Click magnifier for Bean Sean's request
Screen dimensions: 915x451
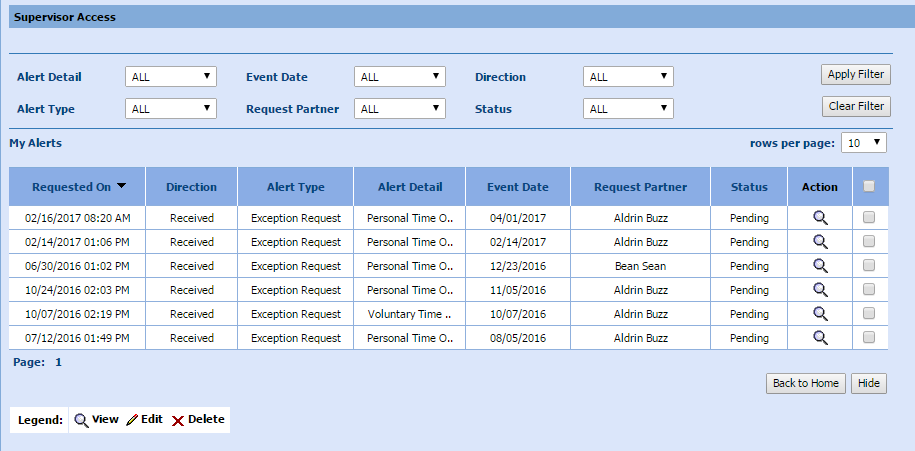(x=820, y=265)
